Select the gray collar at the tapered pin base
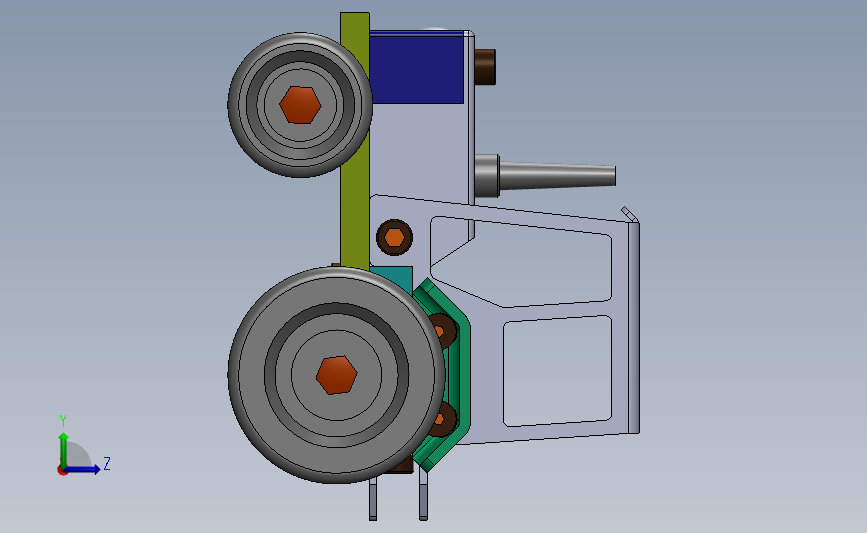This screenshot has width=867, height=533. click(x=487, y=176)
